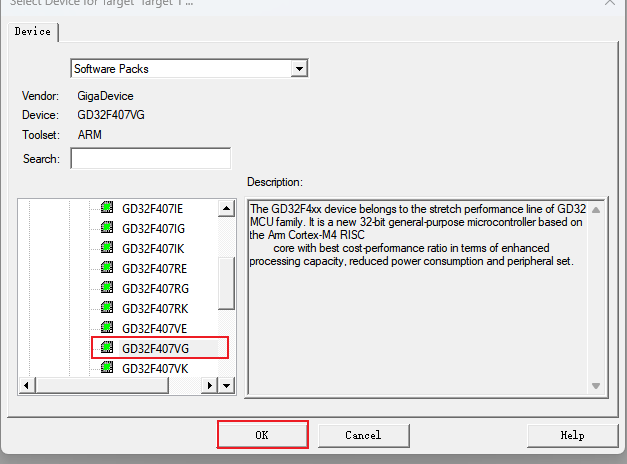Image resolution: width=627 pixels, height=464 pixels.
Task: Pick the GD32F407RG device entry
Action: pyautogui.click(x=155, y=289)
